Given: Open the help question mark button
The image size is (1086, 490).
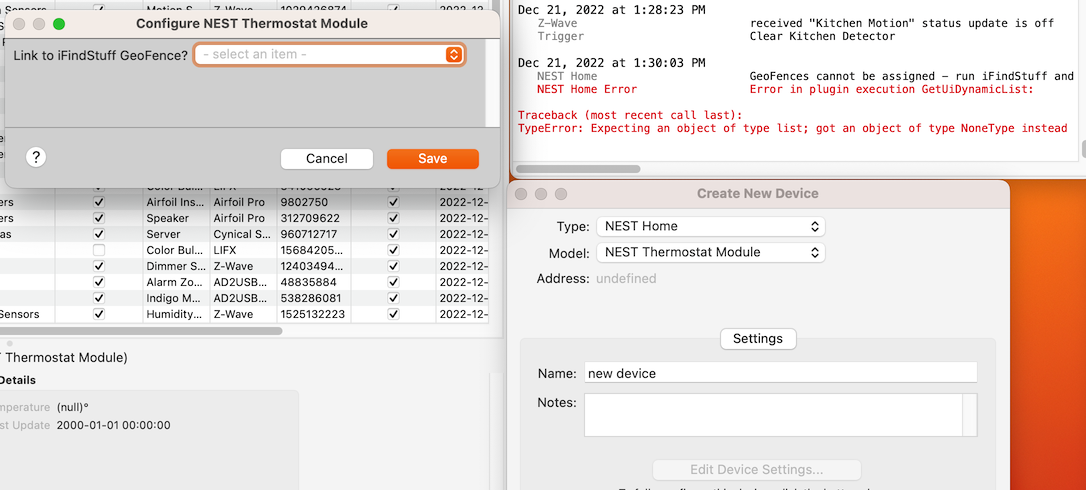Looking at the screenshot, I should pos(36,157).
